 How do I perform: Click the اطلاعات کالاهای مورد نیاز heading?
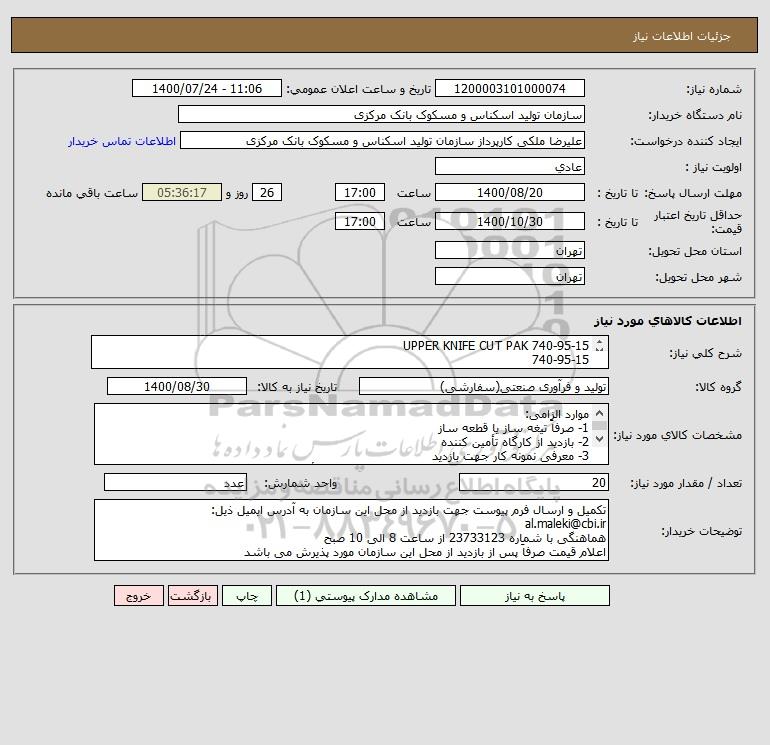tap(668, 321)
